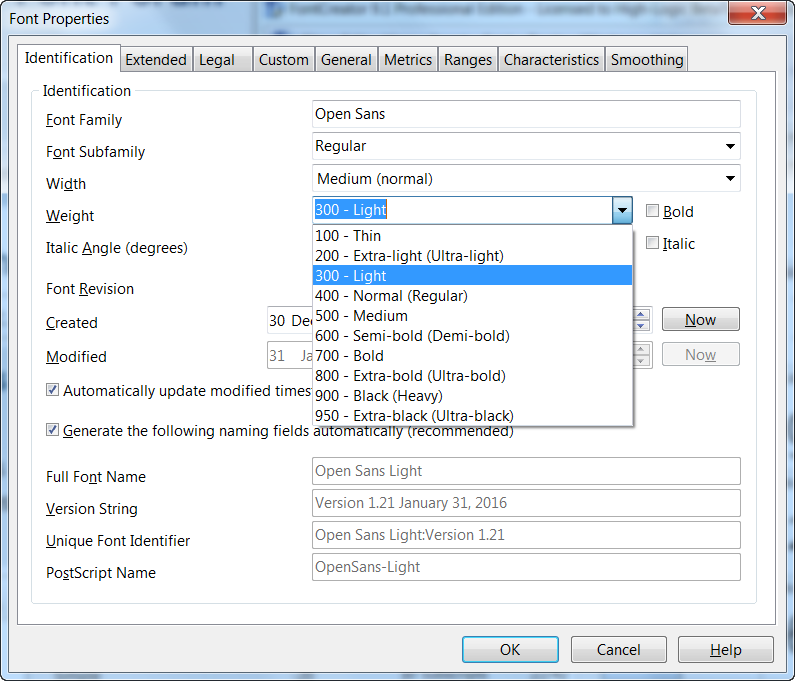
Task: Close the Font Properties dialog
Action: [x=757, y=13]
